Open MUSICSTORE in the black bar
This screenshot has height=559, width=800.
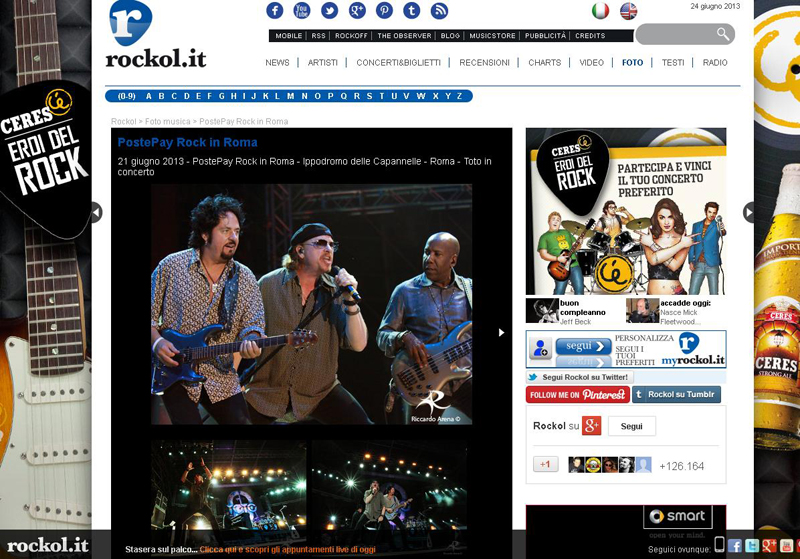[x=492, y=36]
